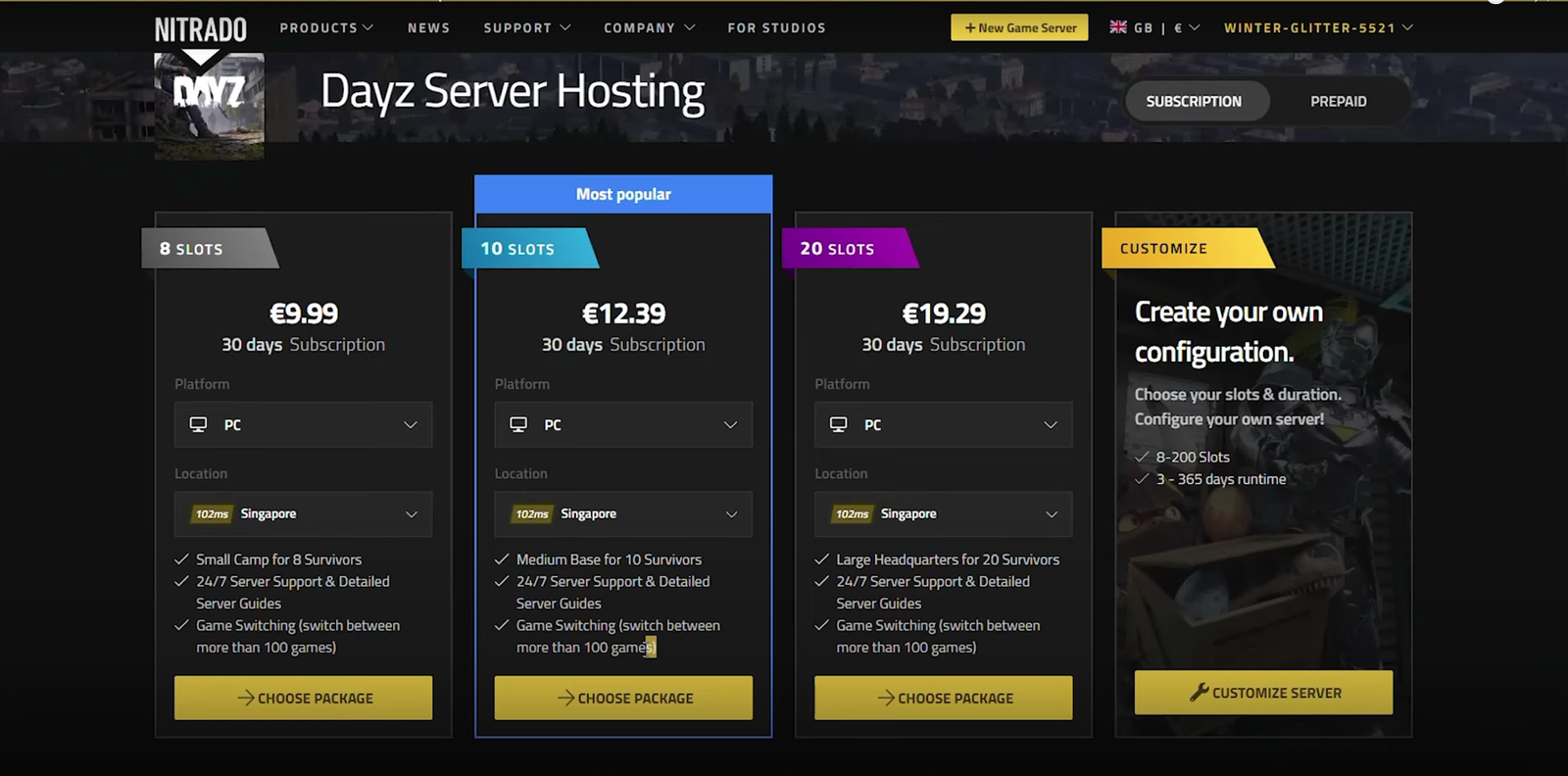Click the 102ms ping badge in 8 Slots card
Image resolution: width=1568 pixels, height=776 pixels.
(x=212, y=513)
